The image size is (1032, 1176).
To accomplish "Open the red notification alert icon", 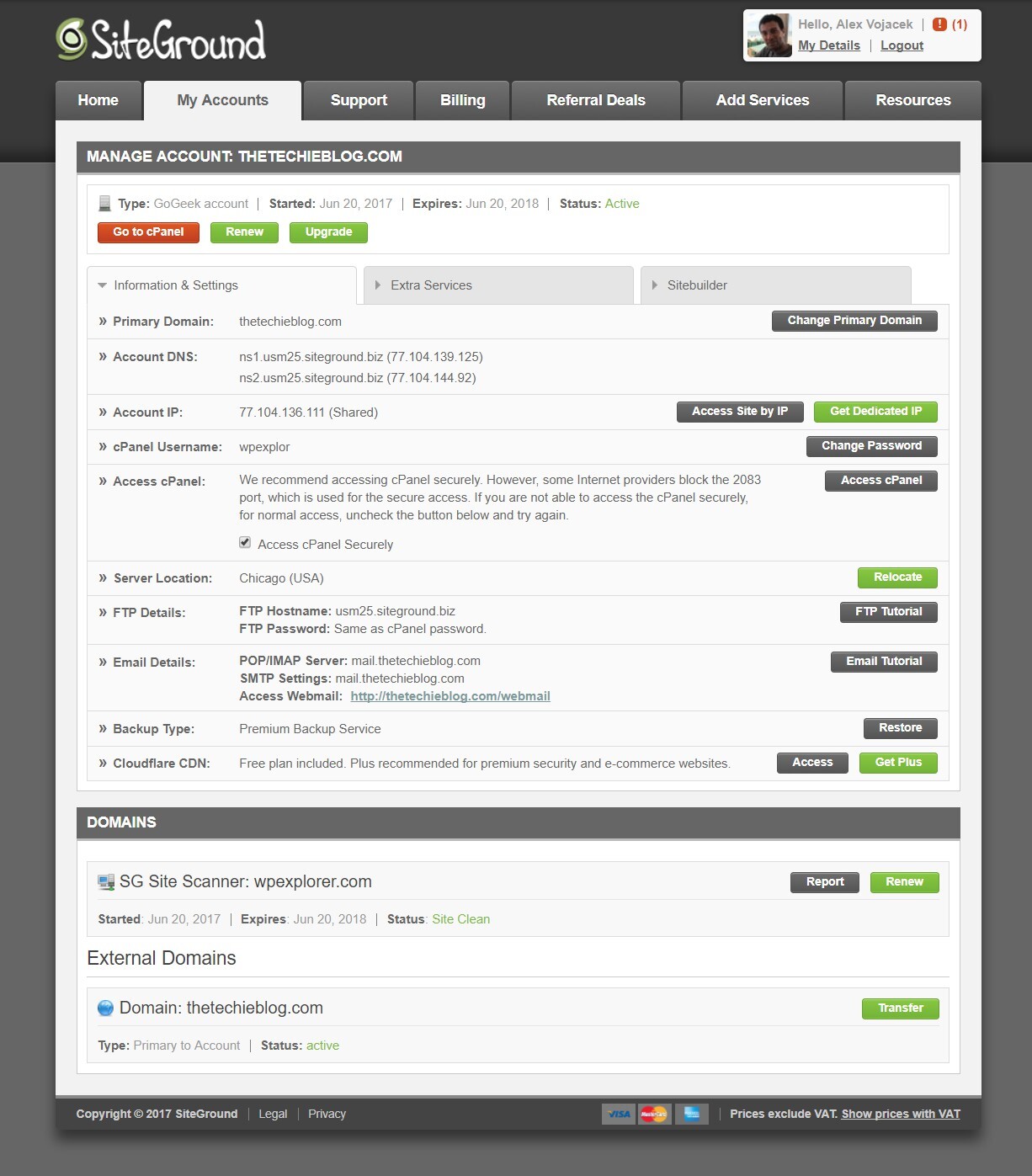I will pyautogui.click(x=939, y=24).
